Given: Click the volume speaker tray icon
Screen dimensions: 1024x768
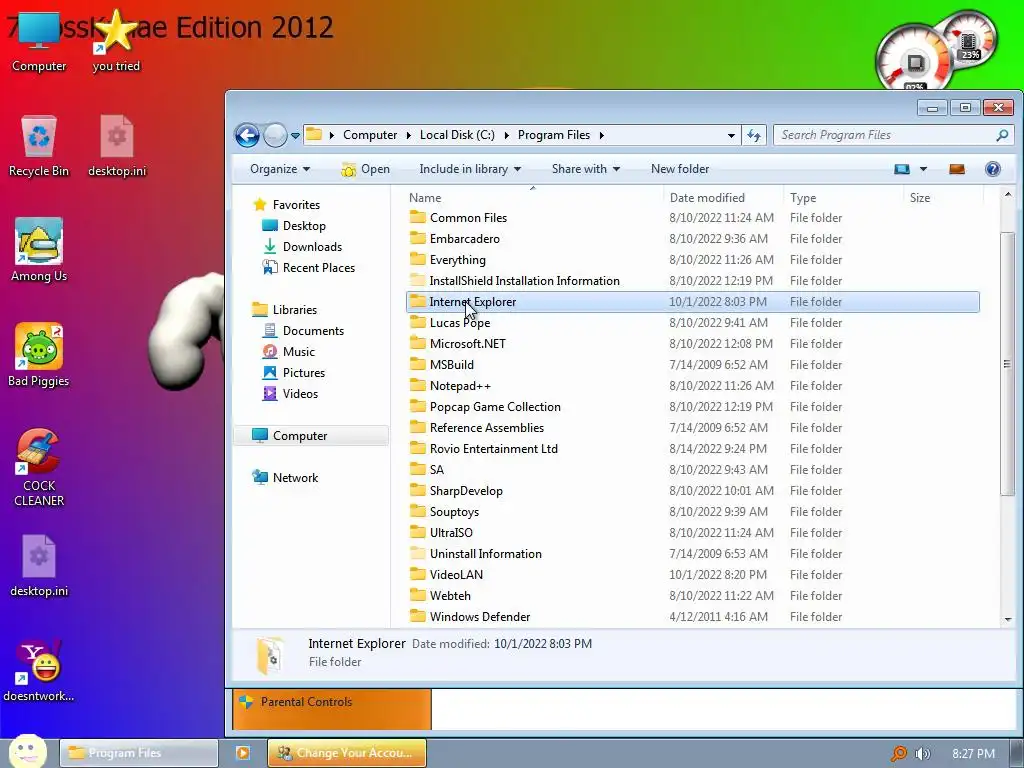Looking at the screenshot, I should [x=922, y=754].
